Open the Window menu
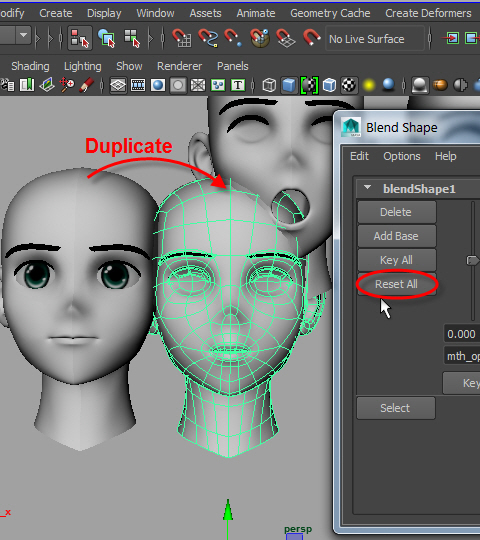Image resolution: width=480 pixels, height=540 pixels. click(155, 13)
